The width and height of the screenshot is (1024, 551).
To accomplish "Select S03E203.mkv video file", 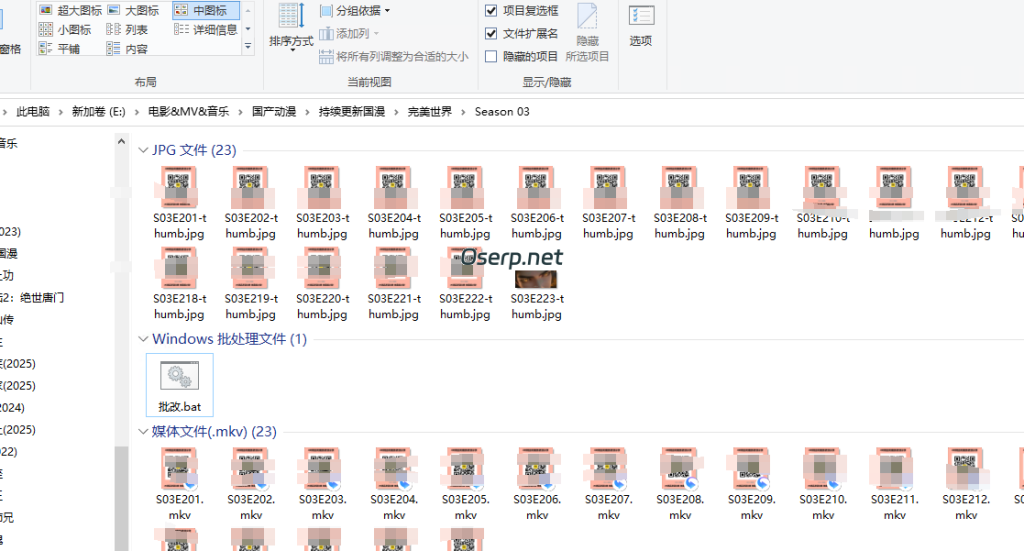I will (x=323, y=484).
